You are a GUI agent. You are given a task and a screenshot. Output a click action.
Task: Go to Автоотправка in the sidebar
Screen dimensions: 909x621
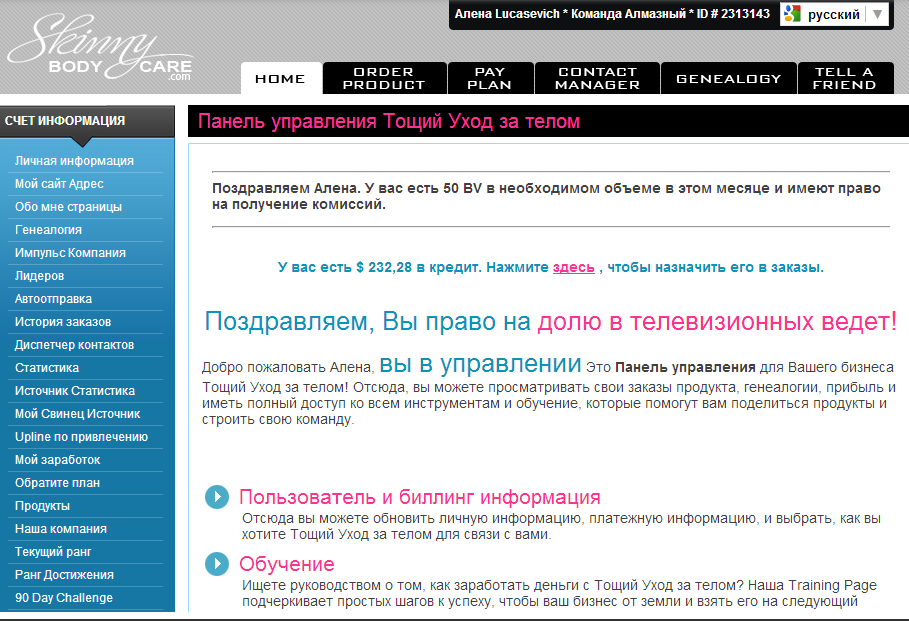point(54,299)
